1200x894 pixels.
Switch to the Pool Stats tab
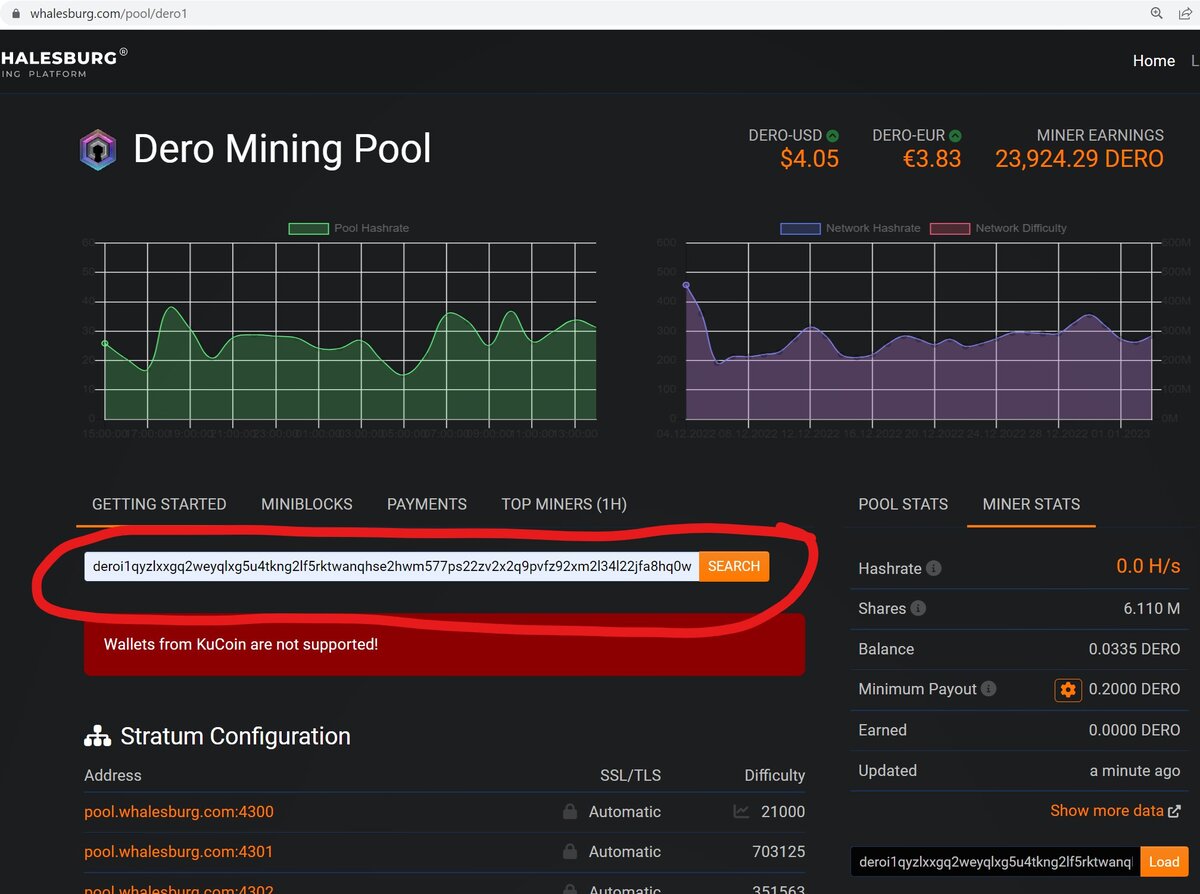pyautogui.click(x=903, y=504)
